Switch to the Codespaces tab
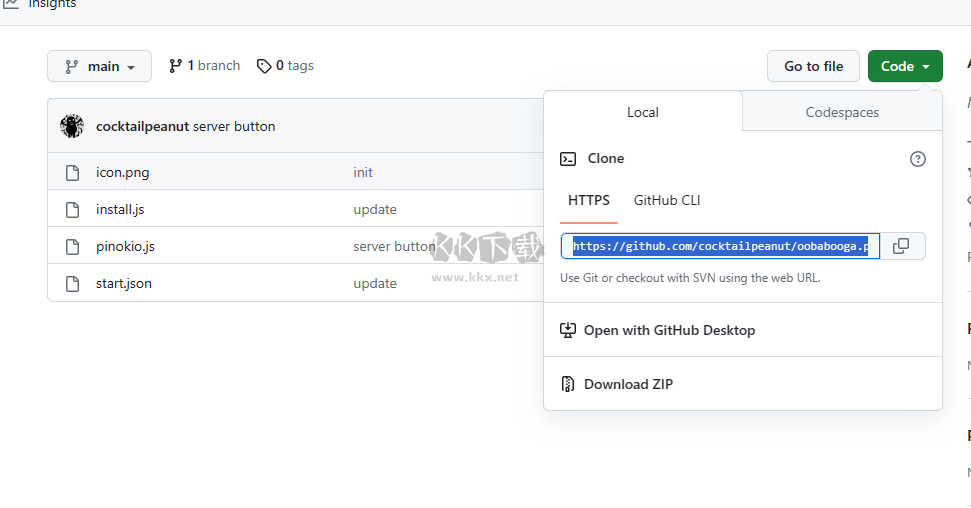Viewport: 971px width, 508px height. click(842, 112)
